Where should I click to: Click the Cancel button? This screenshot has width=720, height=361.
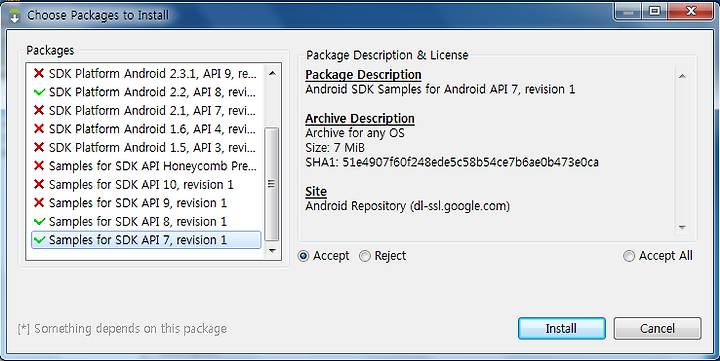pos(657,328)
